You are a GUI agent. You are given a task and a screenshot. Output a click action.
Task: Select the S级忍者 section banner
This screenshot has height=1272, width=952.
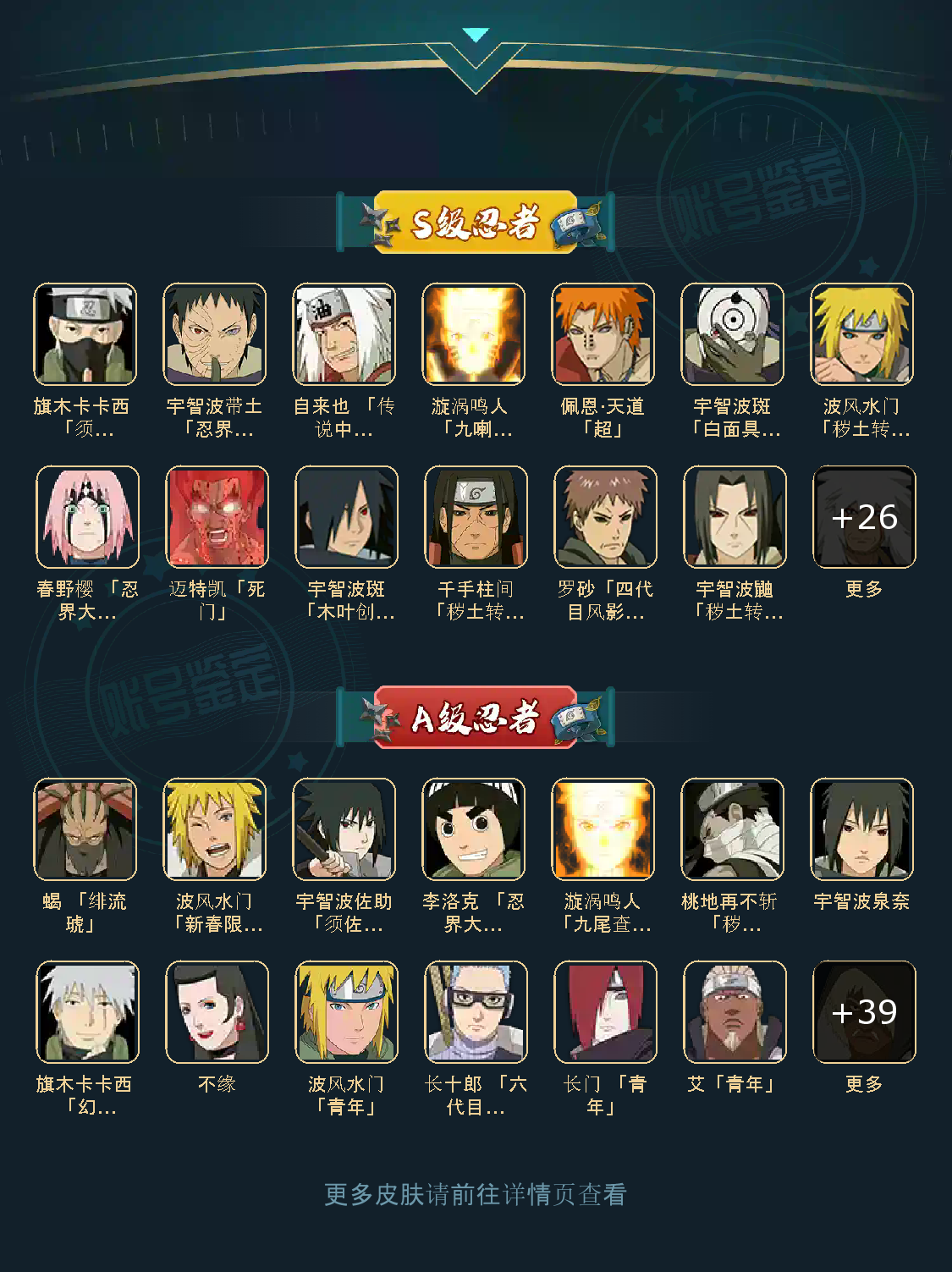point(476,222)
